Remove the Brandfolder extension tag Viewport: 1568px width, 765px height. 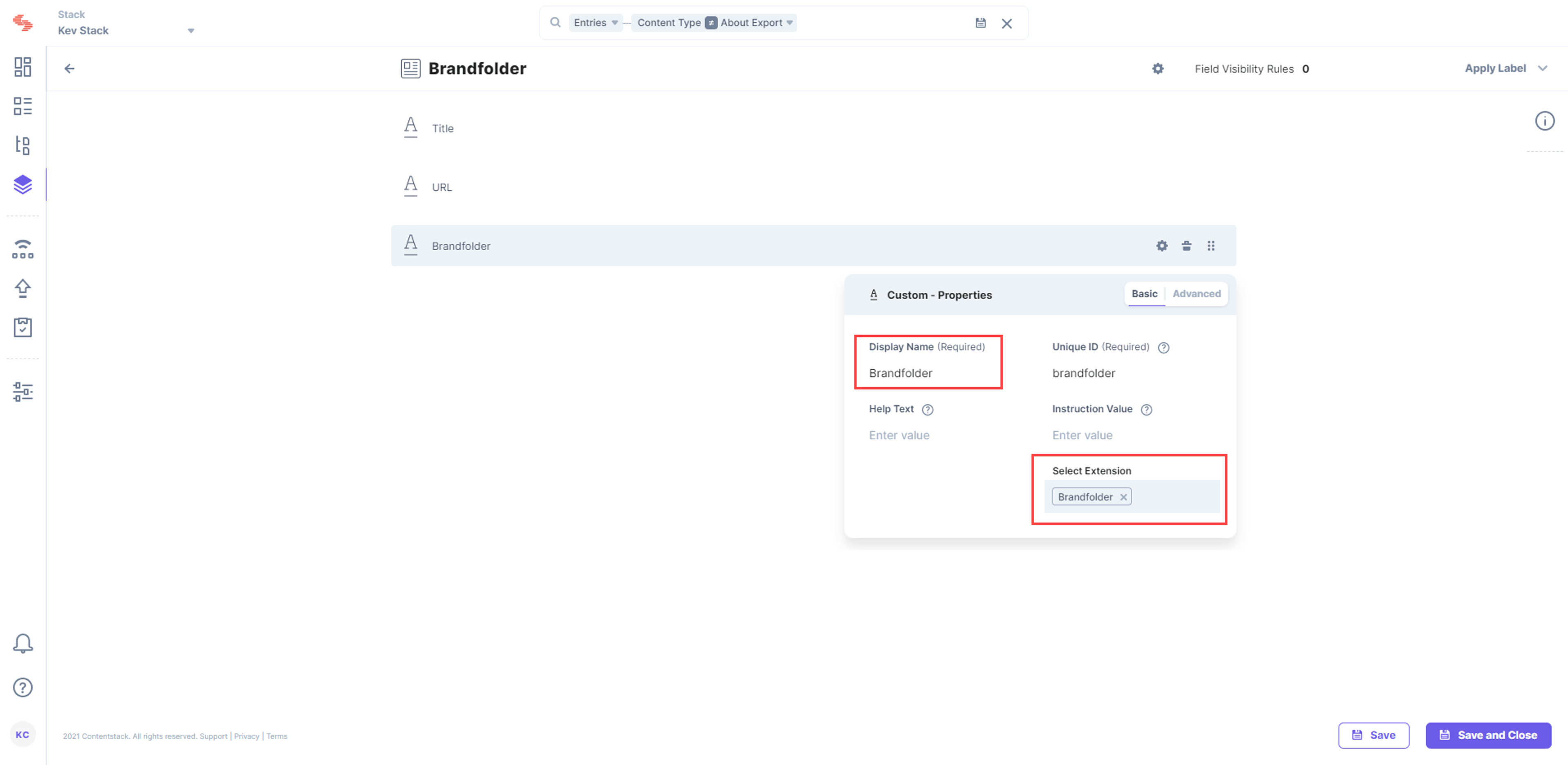click(1123, 497)
